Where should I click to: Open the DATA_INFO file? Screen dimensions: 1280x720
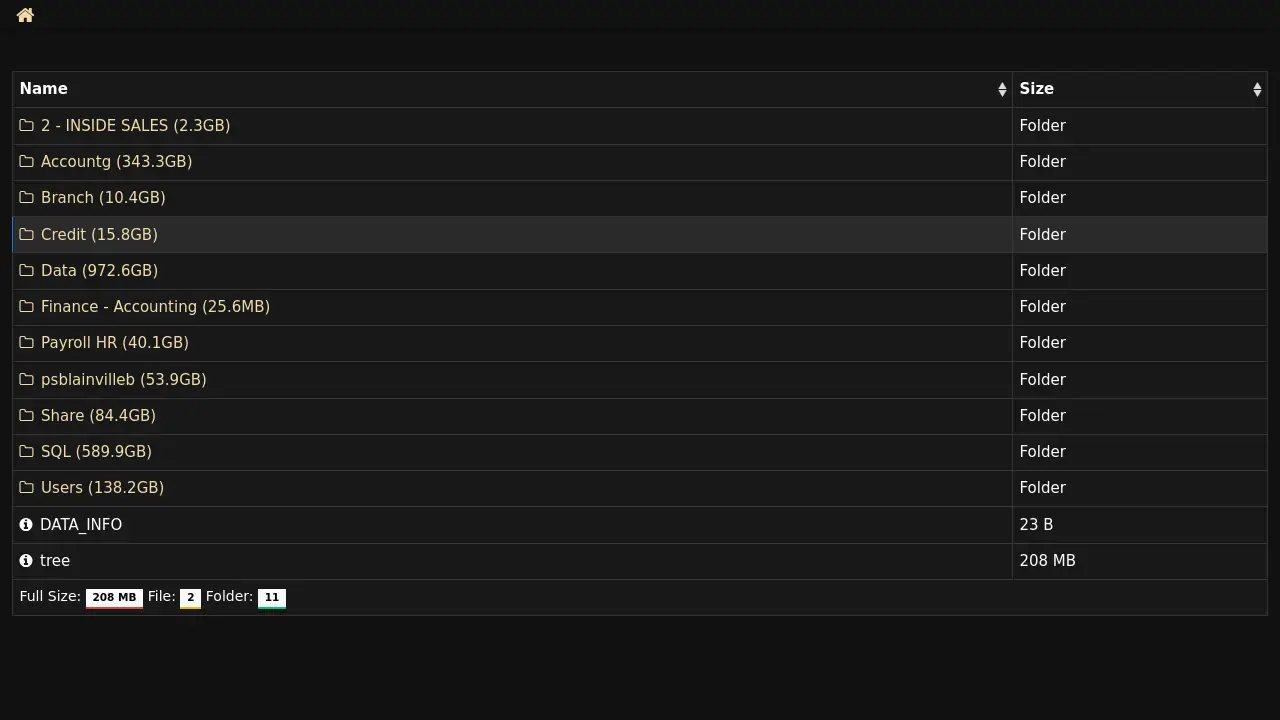tap(81, 525)
